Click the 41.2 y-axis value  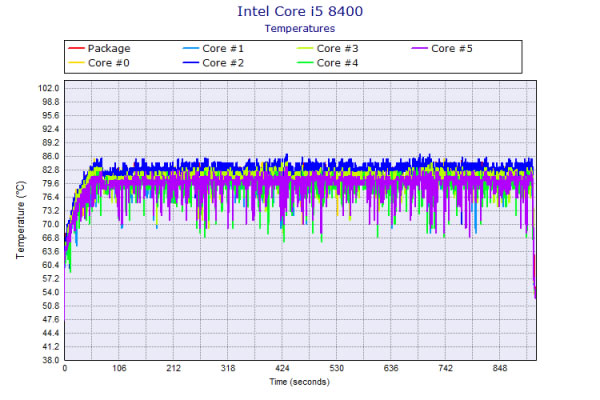click(x=51, y=347)
